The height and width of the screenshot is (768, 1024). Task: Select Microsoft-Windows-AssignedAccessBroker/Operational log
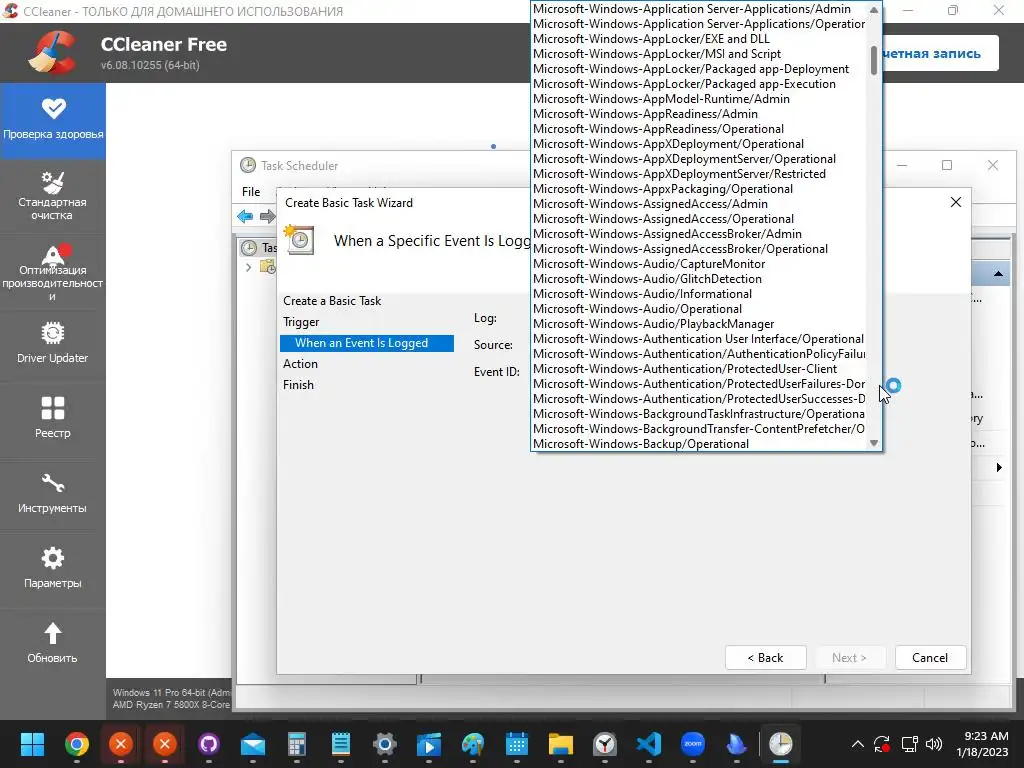click(x=699, y=249)
